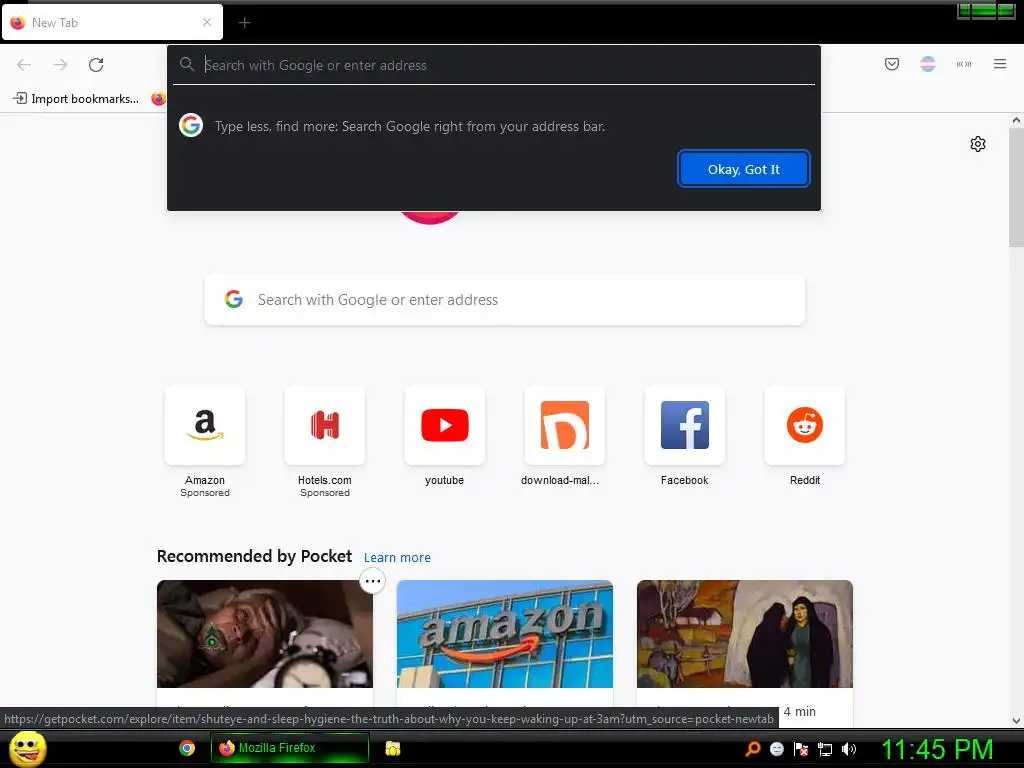Click the scrollbar up arrow
Screen dimensions: 1024x768
tap(1016, 120)
